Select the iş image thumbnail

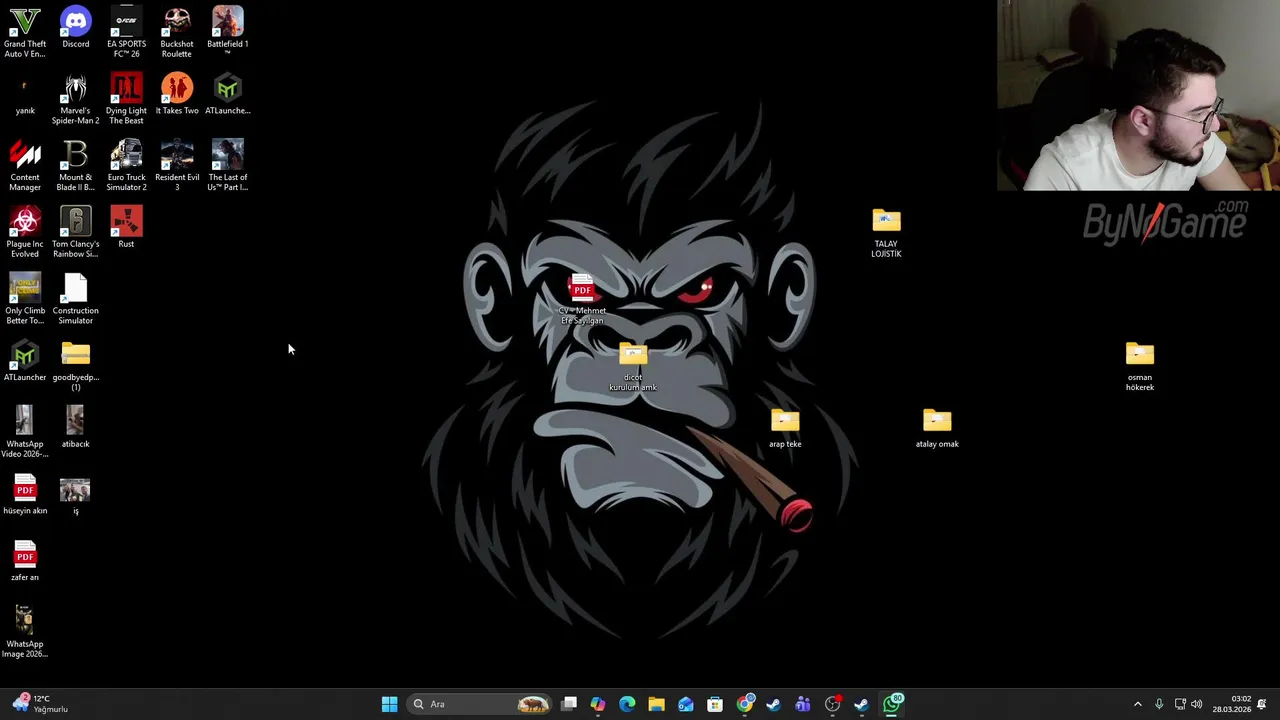click(75, 495)
